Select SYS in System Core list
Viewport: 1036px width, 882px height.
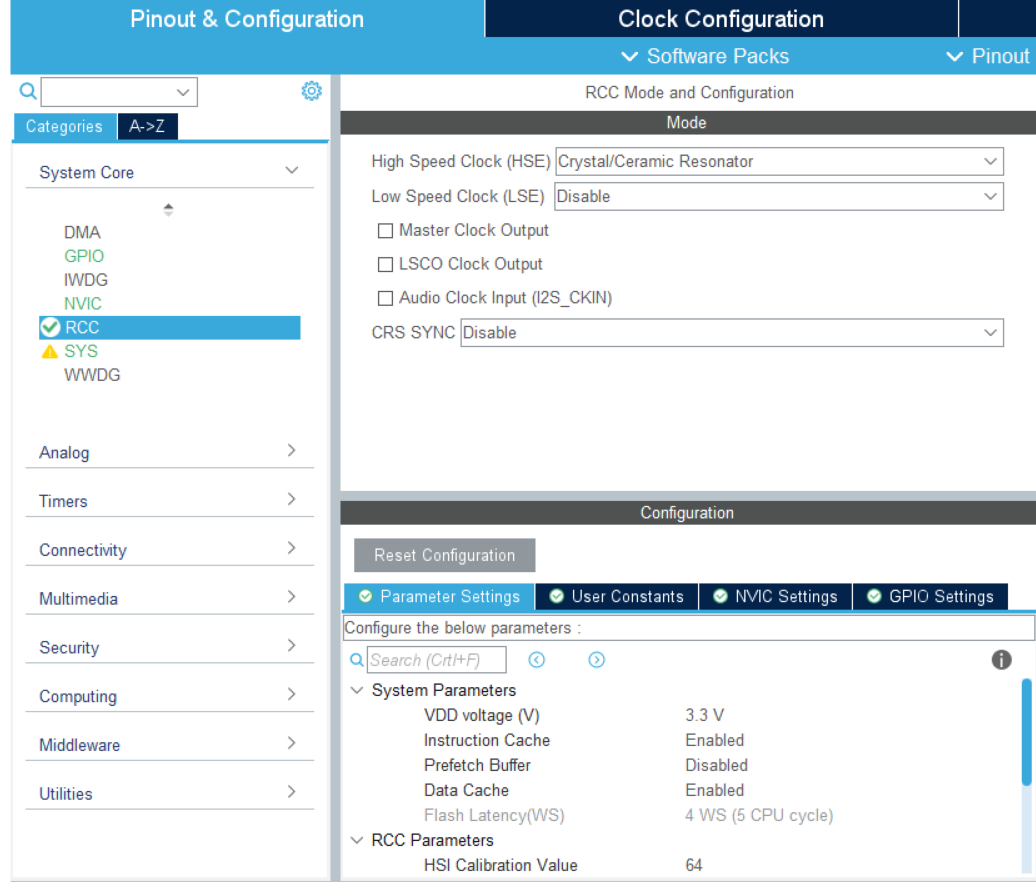81,351
